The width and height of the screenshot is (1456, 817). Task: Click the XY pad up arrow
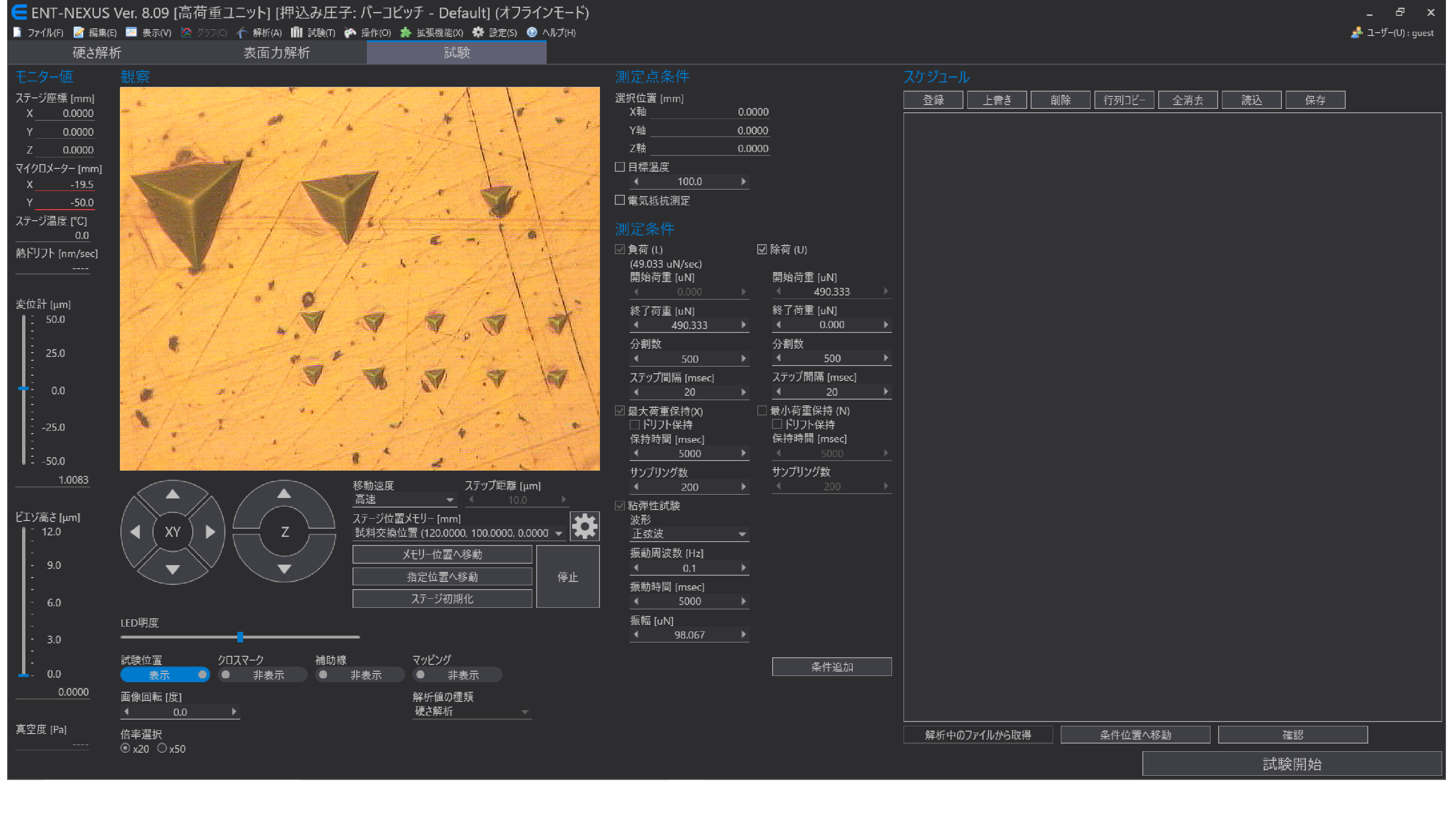[172, 495]
